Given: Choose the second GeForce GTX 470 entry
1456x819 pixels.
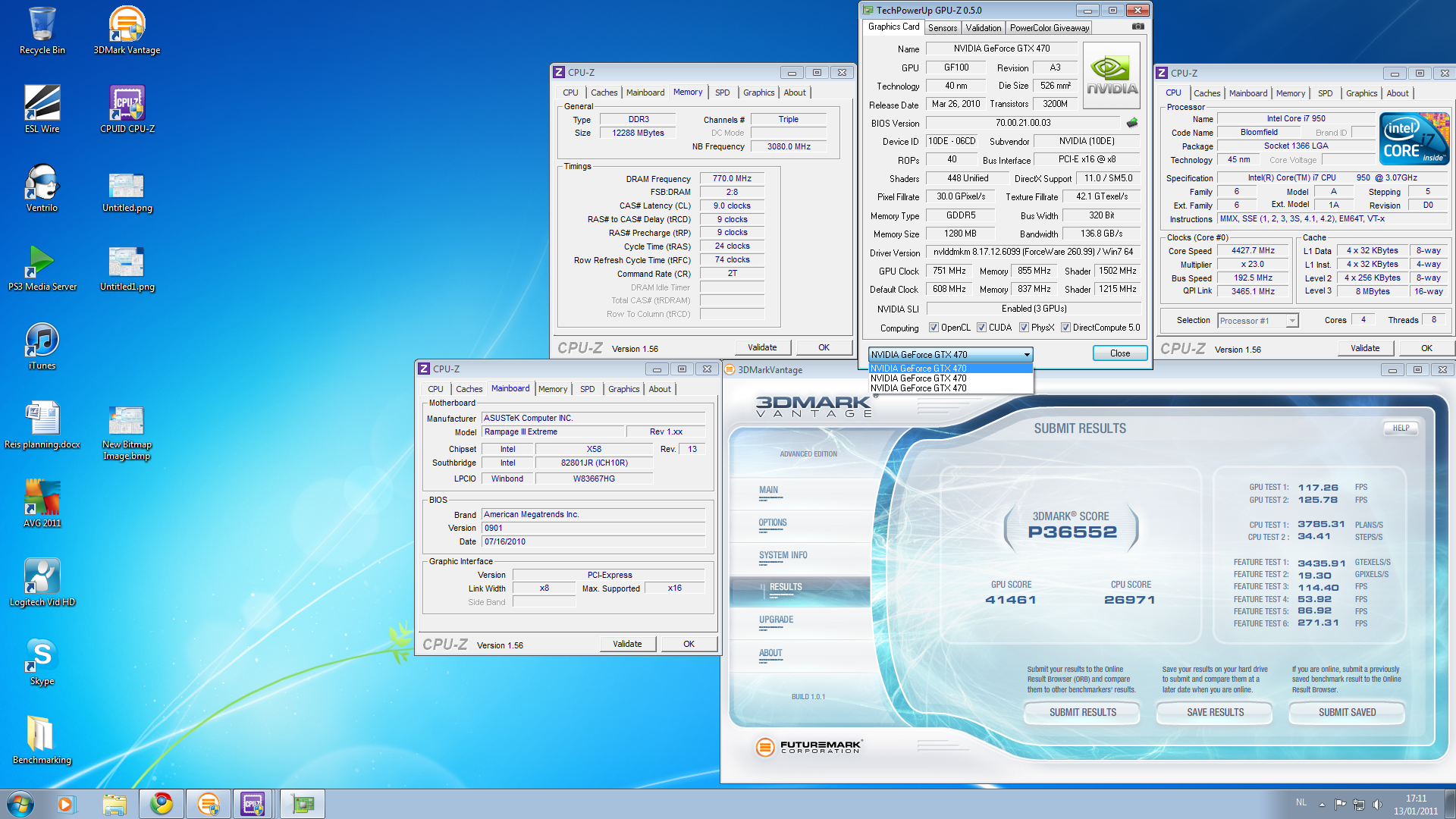Looking at the screenshot, I should pyautogui.click(x=950, y=378).
